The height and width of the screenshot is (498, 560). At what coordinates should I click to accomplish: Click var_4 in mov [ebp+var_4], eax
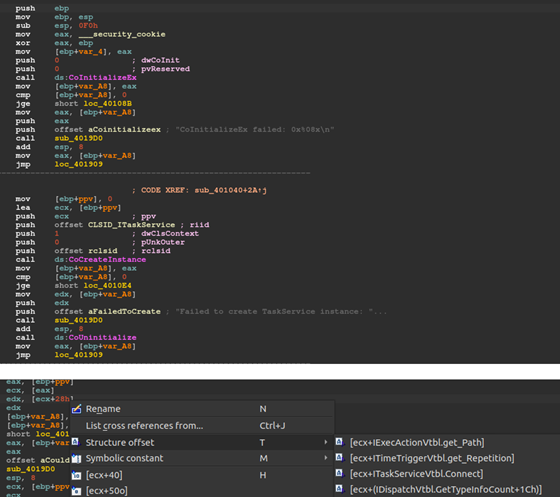(x=91, y=52)
